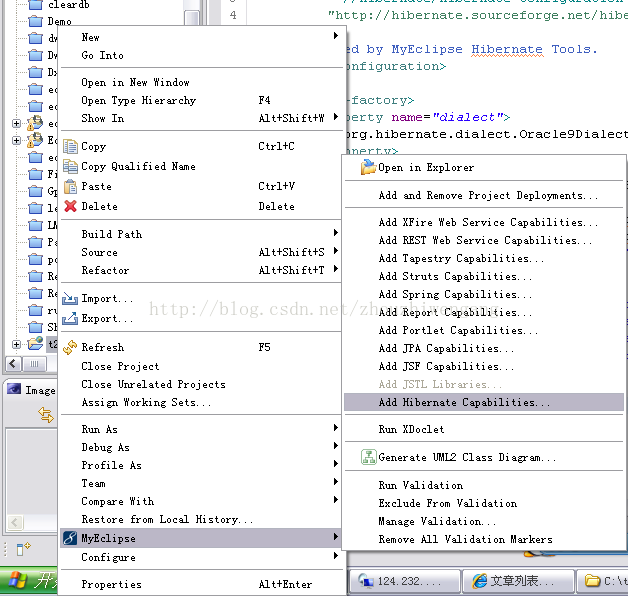Click the Refresh arrows icon
Image resolution: width=628 pixels, height=596 pixels.
tap(70, 347)
